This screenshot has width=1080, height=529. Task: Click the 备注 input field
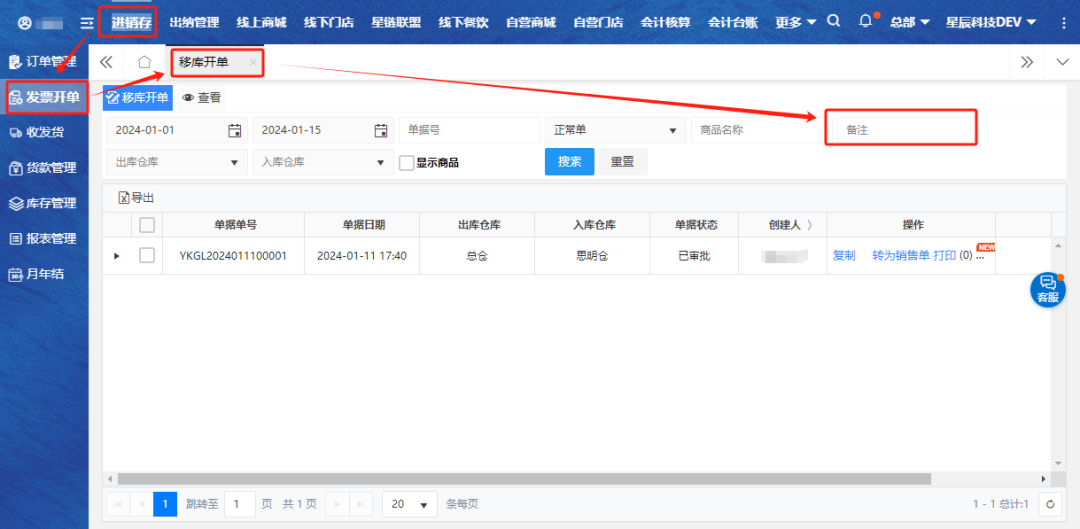point(904,130)
